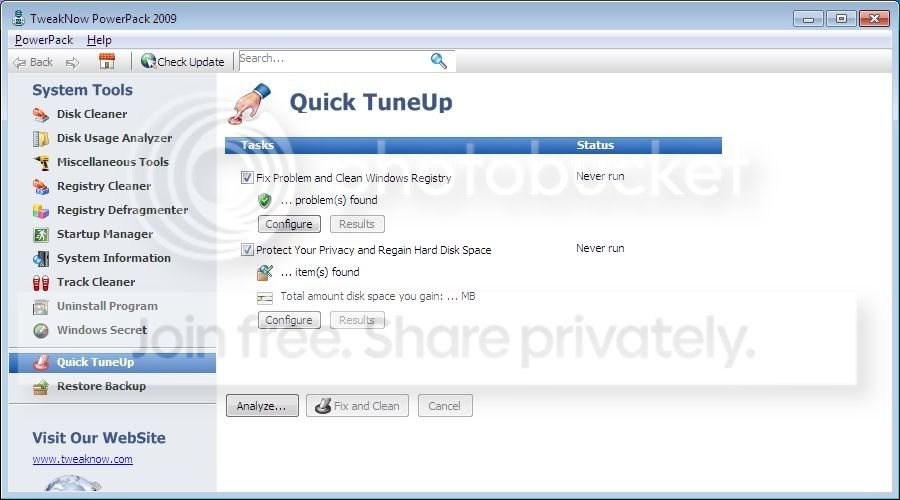Select the Miscellaneous Tools drill icon
The height and width of the screenshot is (500, 900).
(x=41, y=162)
